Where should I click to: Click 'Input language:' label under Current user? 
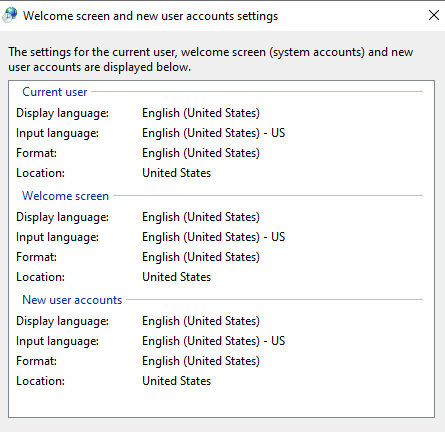pyautogui.click(x=57, y=133)
